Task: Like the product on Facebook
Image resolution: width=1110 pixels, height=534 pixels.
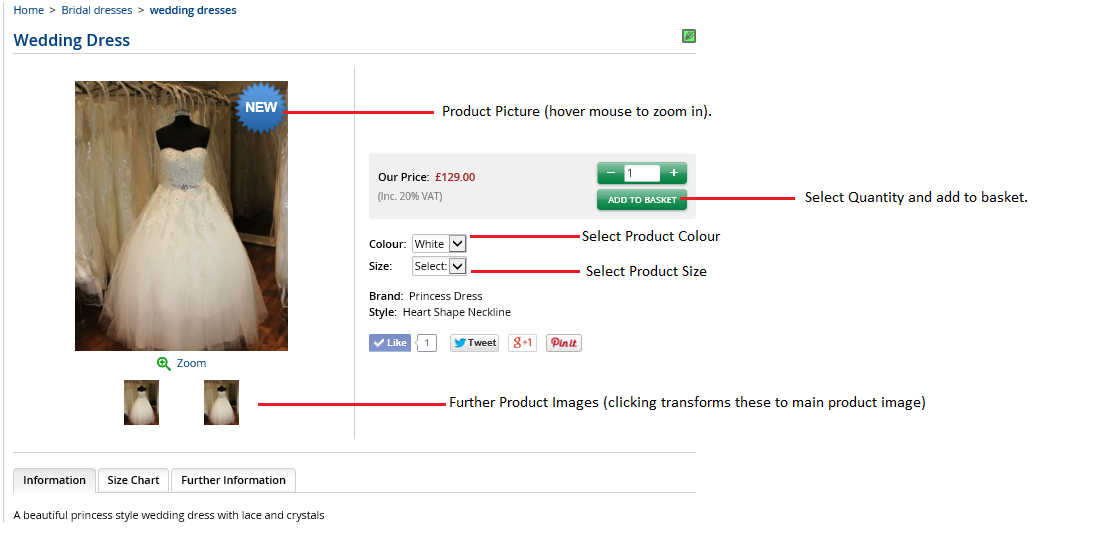Action: point(389,343)
